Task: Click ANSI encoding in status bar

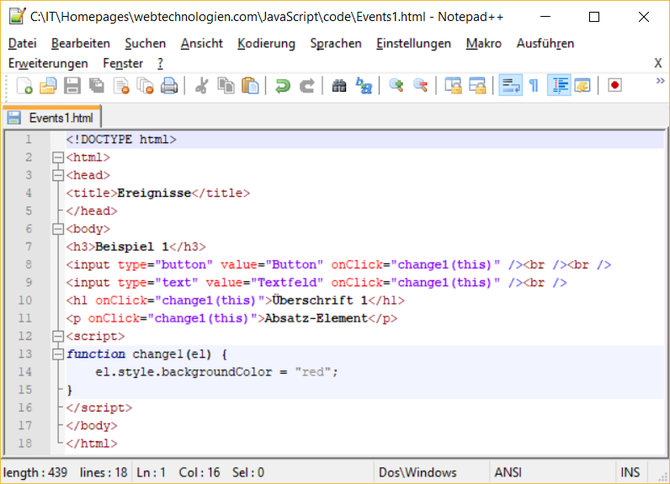Action: [508, 472]
